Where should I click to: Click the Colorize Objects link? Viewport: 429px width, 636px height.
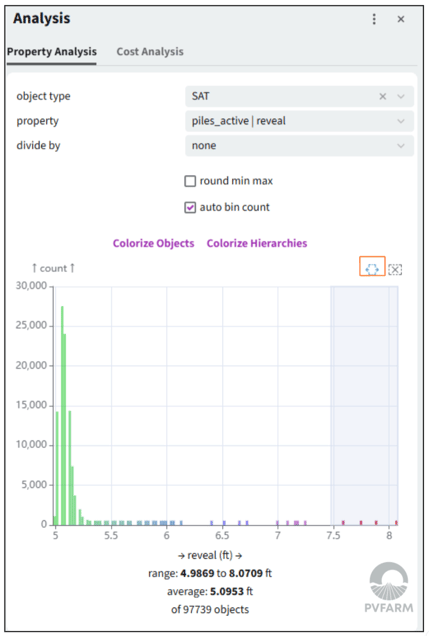(x=153, y=243)
